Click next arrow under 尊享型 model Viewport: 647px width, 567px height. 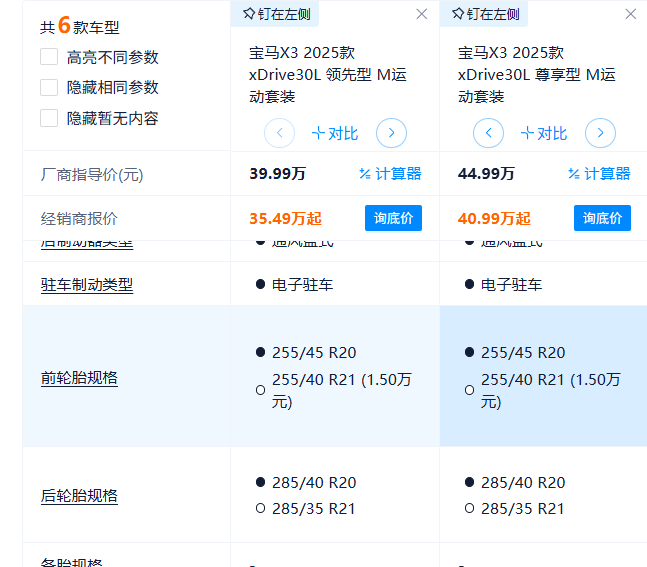click(600, 133)
